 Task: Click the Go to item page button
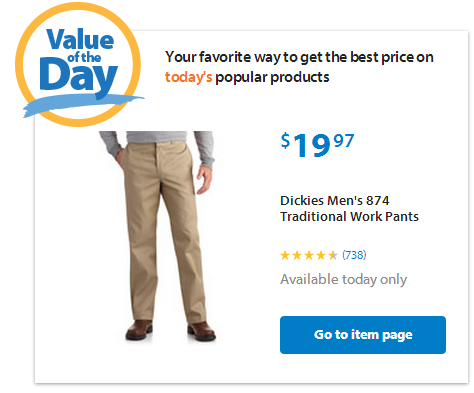click(x=363, y=335)
